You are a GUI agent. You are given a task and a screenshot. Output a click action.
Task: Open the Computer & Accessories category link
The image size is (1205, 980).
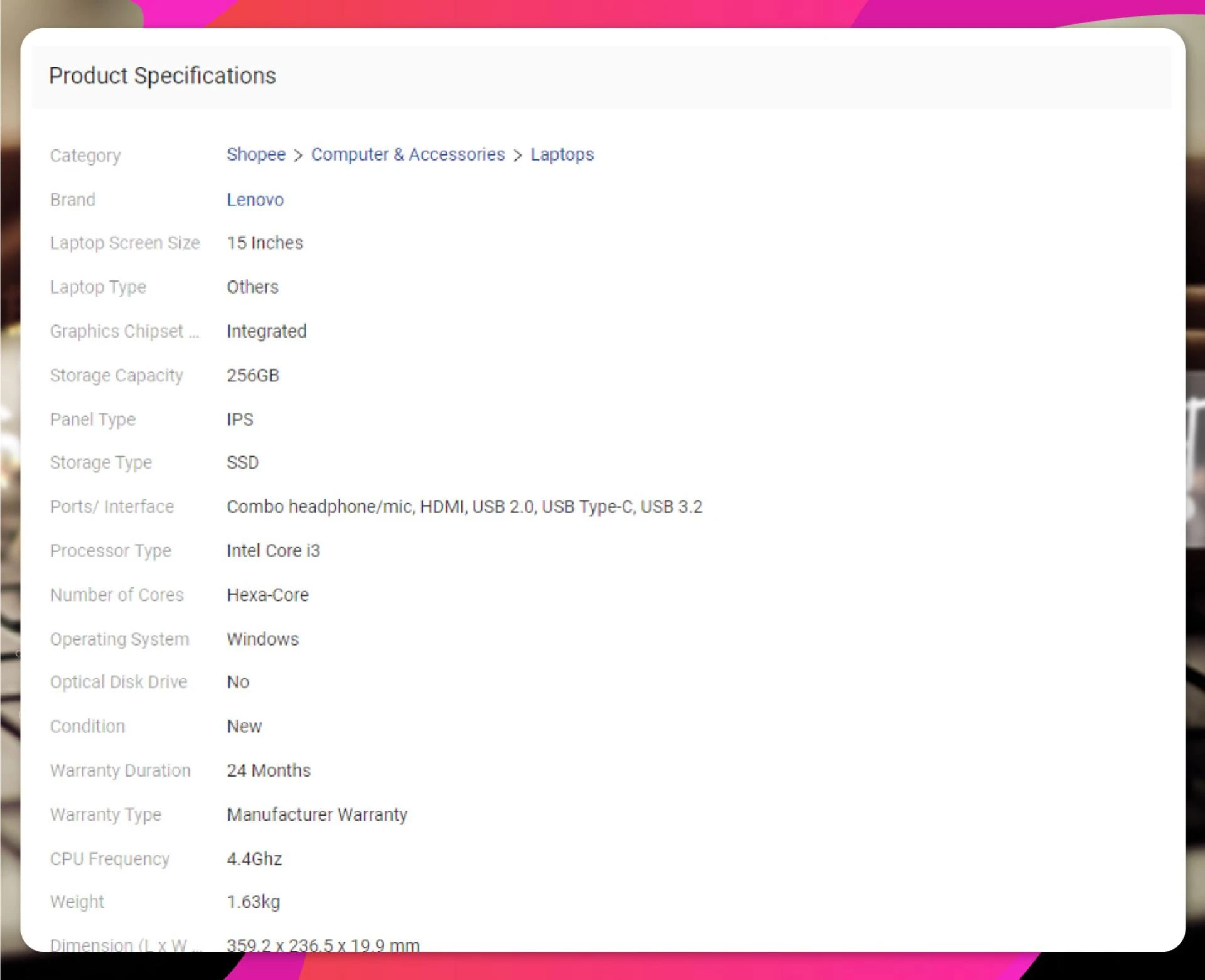tap(408, 154)
